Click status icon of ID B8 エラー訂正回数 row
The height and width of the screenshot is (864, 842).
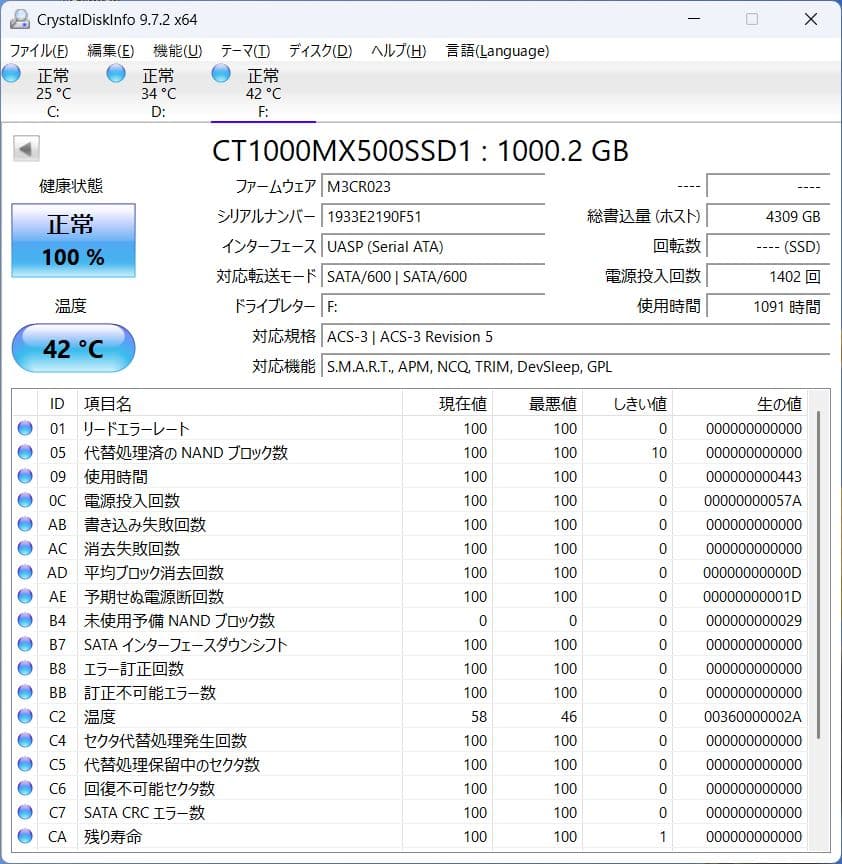point(25,668)
